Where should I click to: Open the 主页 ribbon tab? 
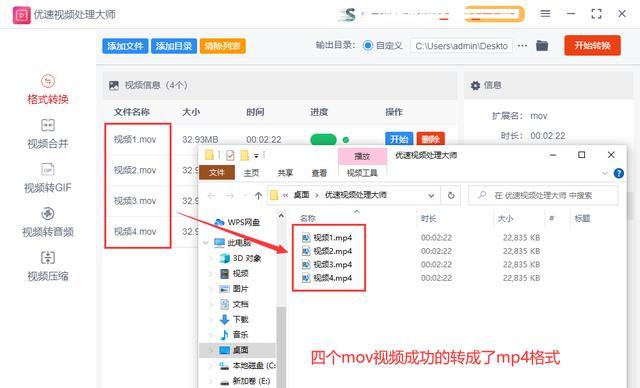pos(251,173)
